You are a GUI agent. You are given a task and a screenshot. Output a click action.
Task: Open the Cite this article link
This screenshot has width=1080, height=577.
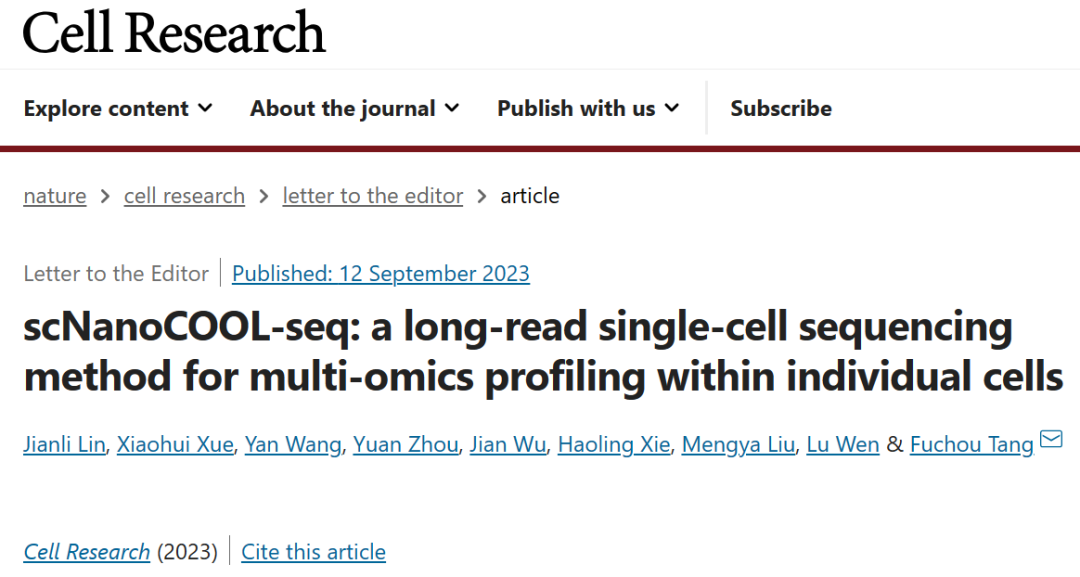[x=313, y=551]
